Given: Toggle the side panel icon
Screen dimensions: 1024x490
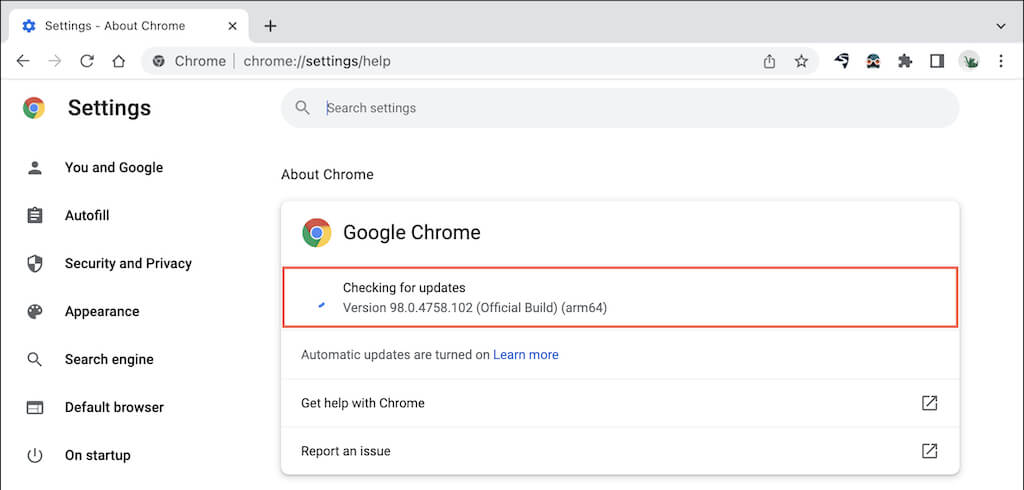Looking at the screenshot, I should 937,61.
